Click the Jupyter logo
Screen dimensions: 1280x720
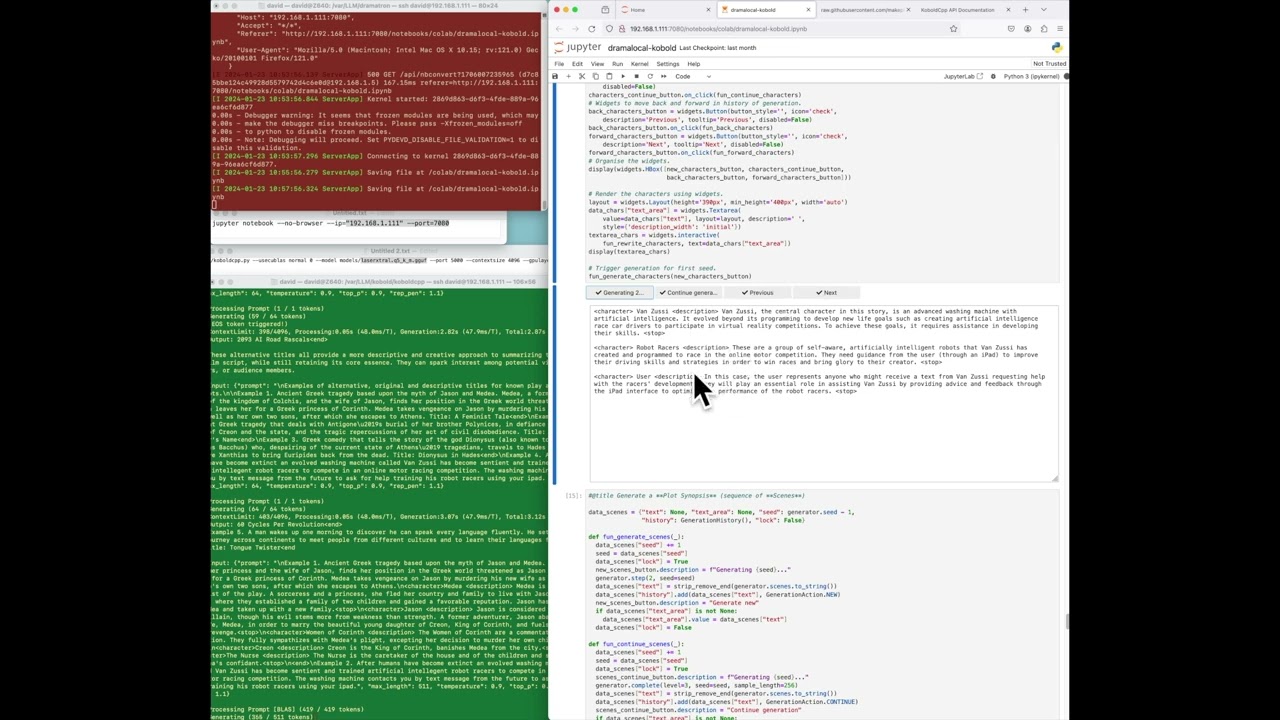579,47
